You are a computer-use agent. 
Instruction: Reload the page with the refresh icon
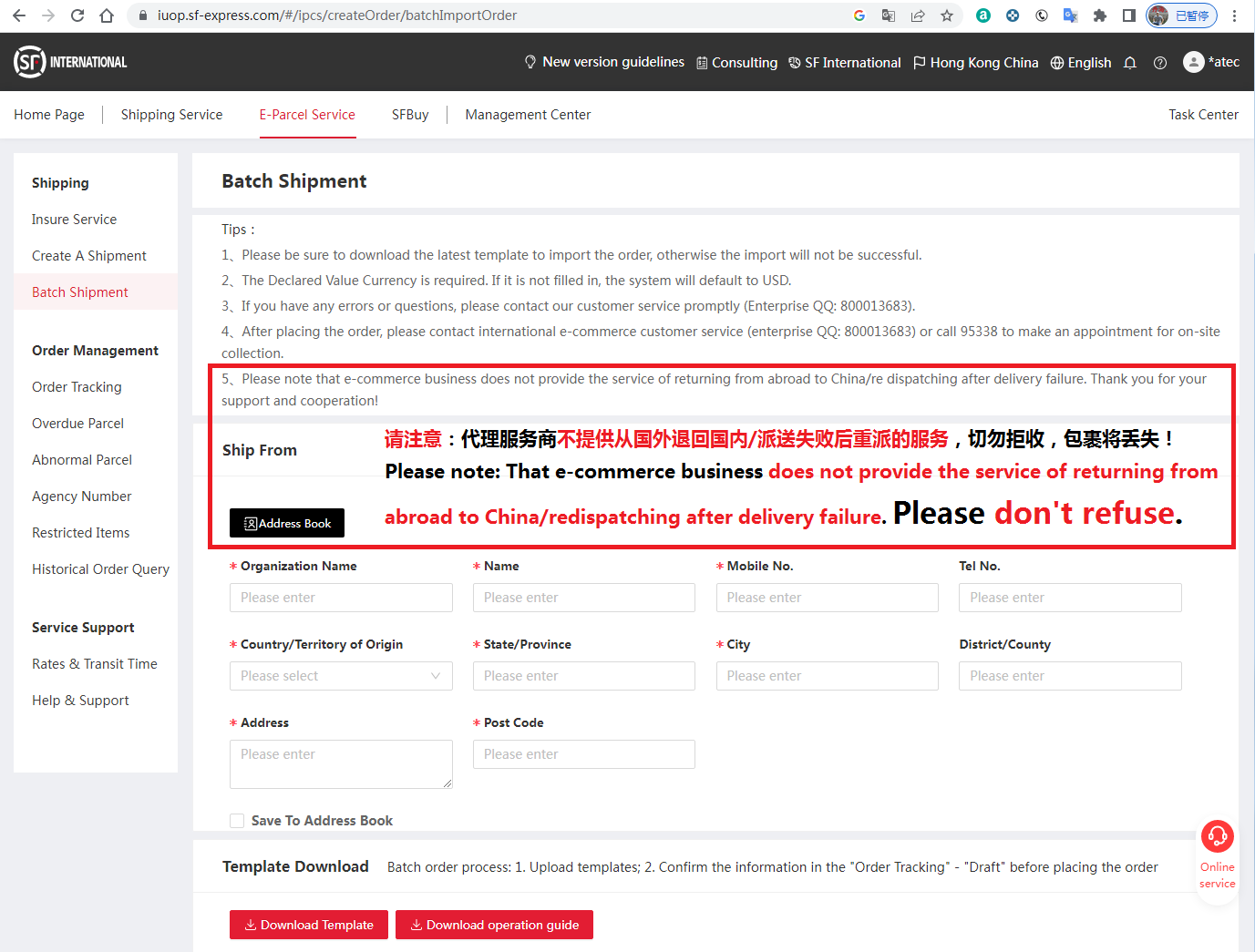(x=77, y=15)
